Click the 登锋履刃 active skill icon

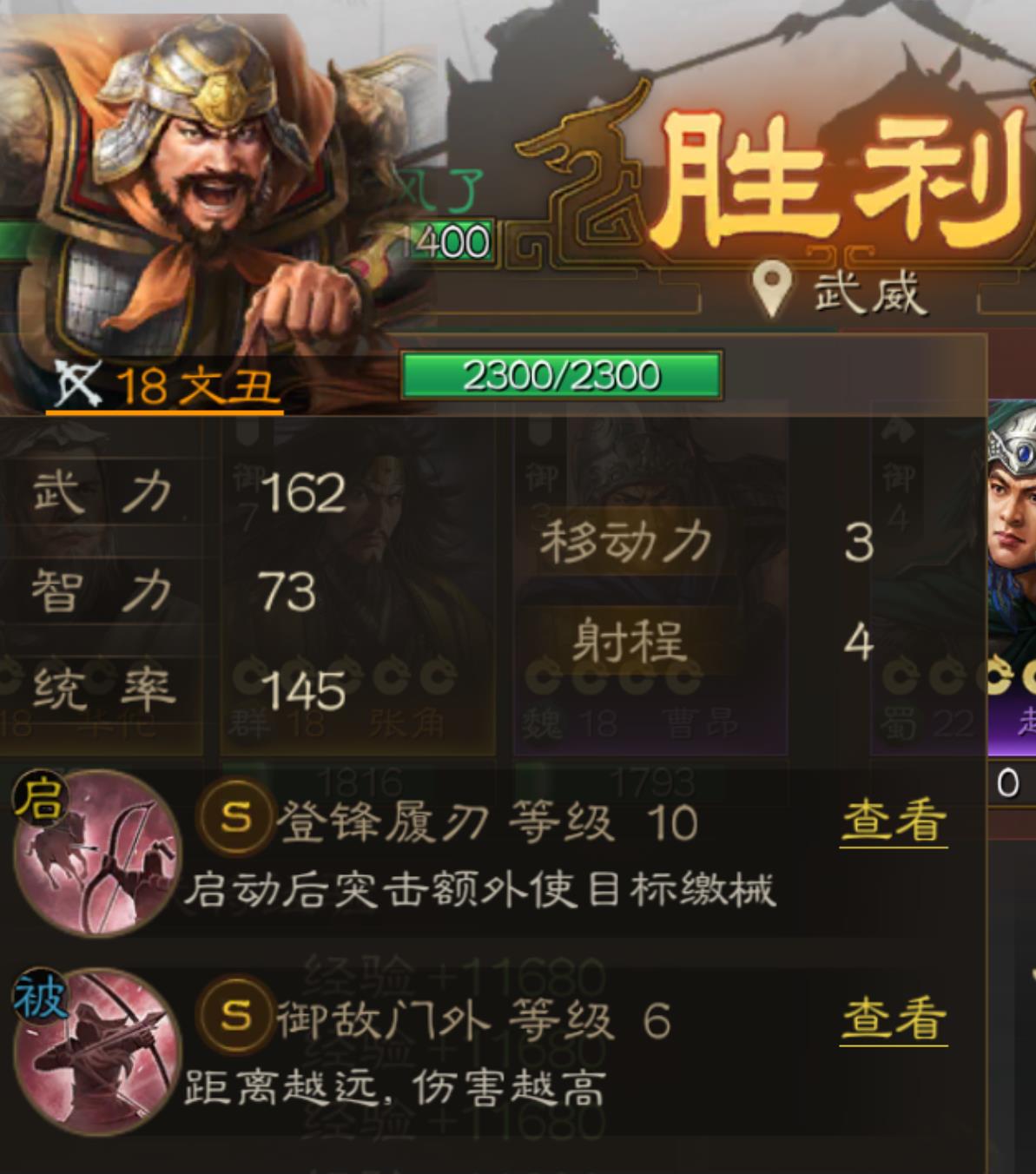tap(97, 853)
